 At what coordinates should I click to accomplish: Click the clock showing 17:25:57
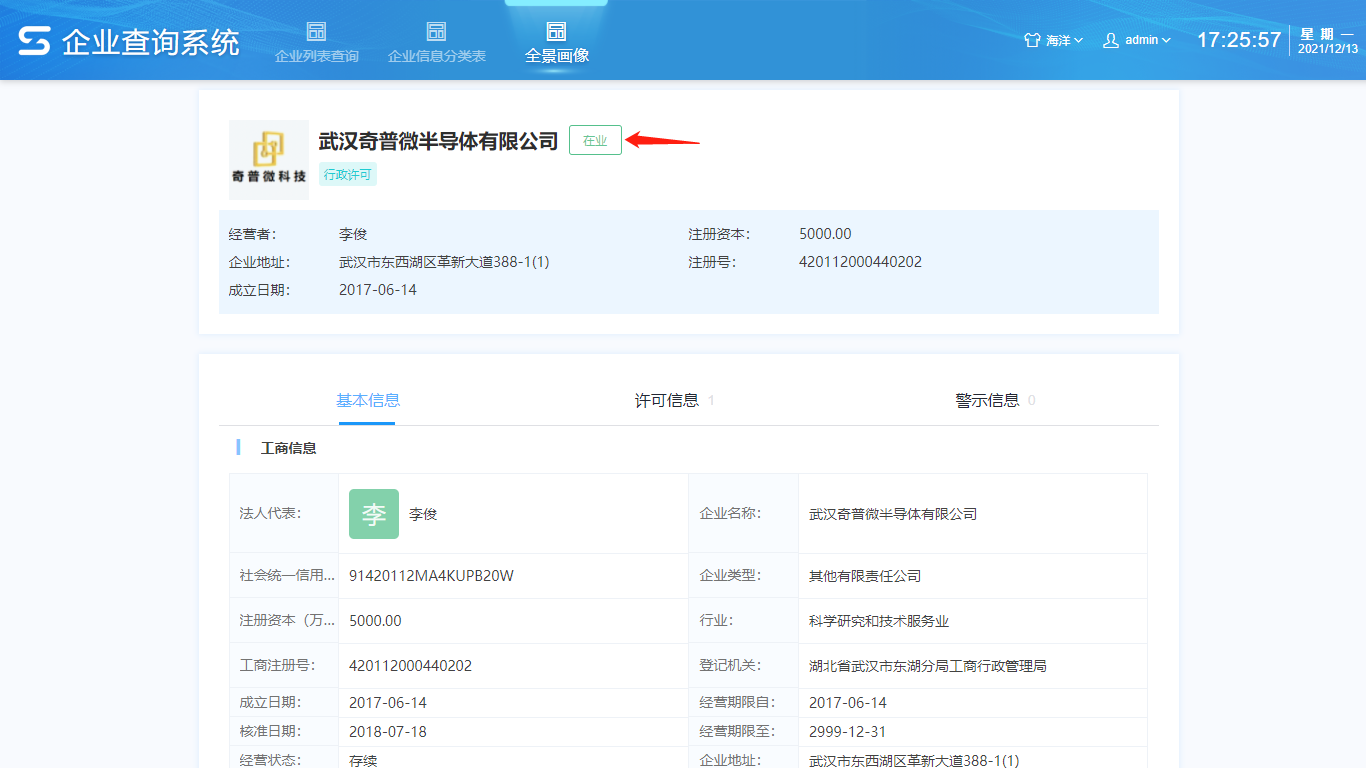coord(1239,40)
